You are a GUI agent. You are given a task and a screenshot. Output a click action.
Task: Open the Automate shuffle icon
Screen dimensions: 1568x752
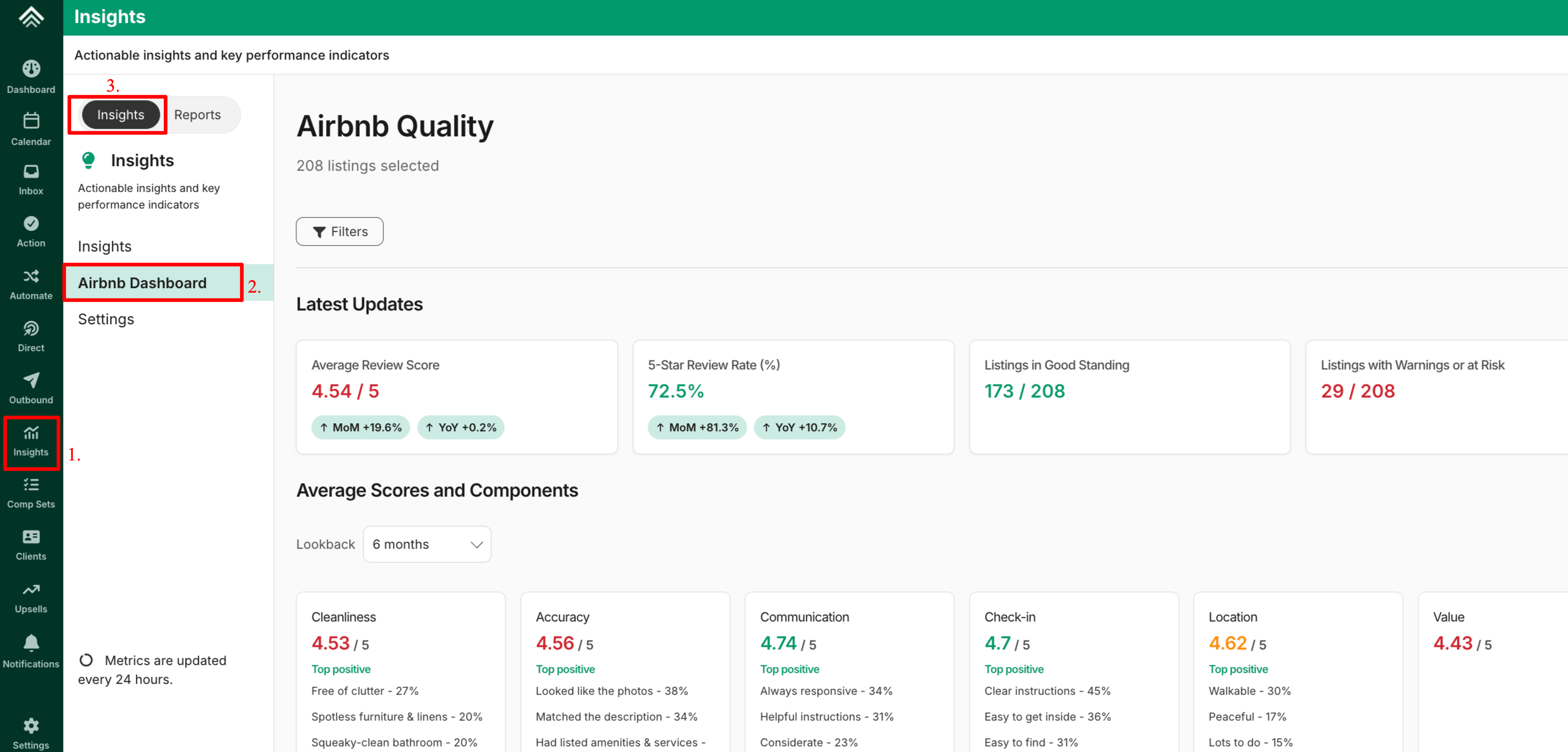click(x=31, y=284)
